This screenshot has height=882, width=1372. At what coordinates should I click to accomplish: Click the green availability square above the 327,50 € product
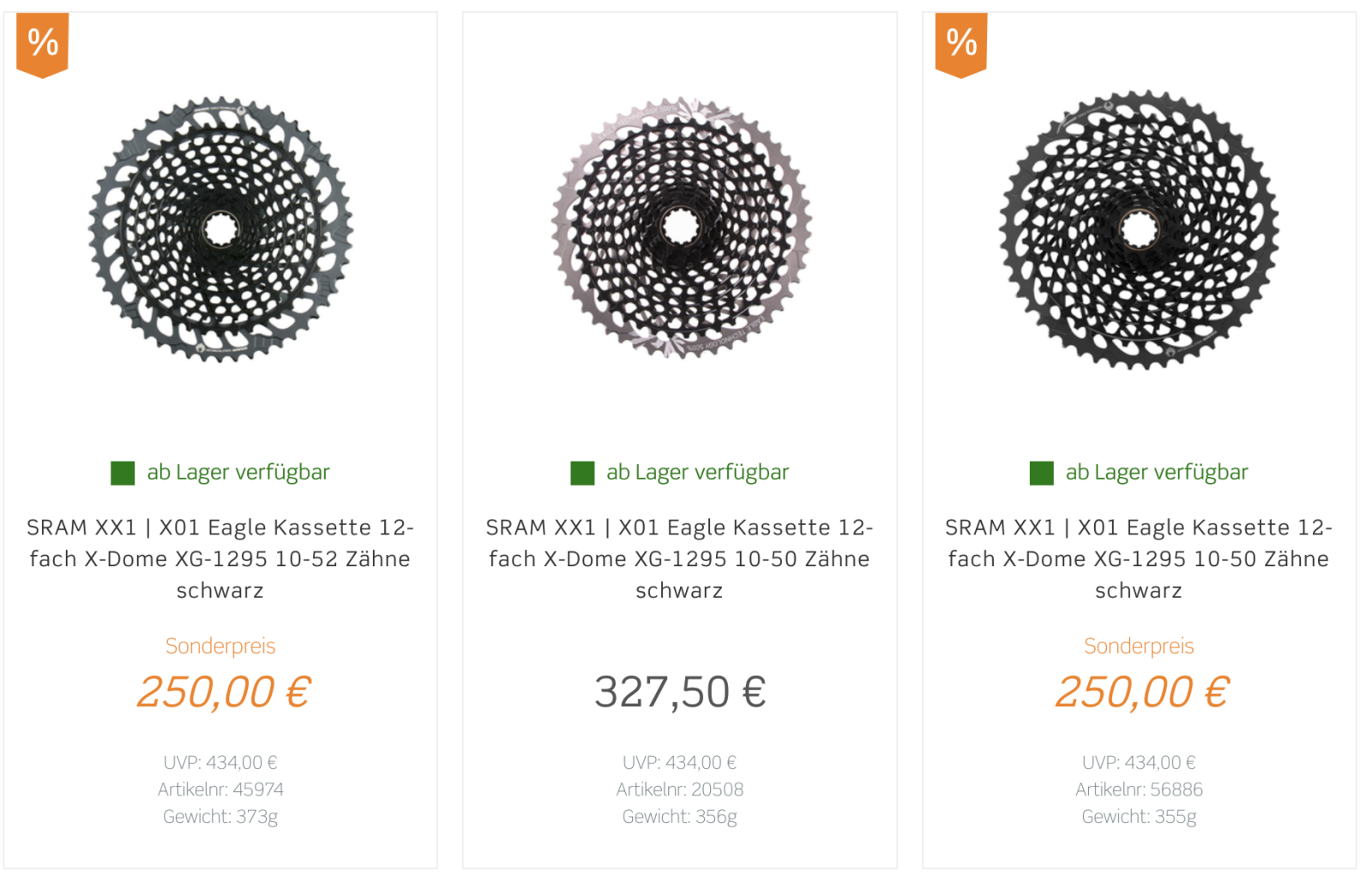(x=582, y=473)
